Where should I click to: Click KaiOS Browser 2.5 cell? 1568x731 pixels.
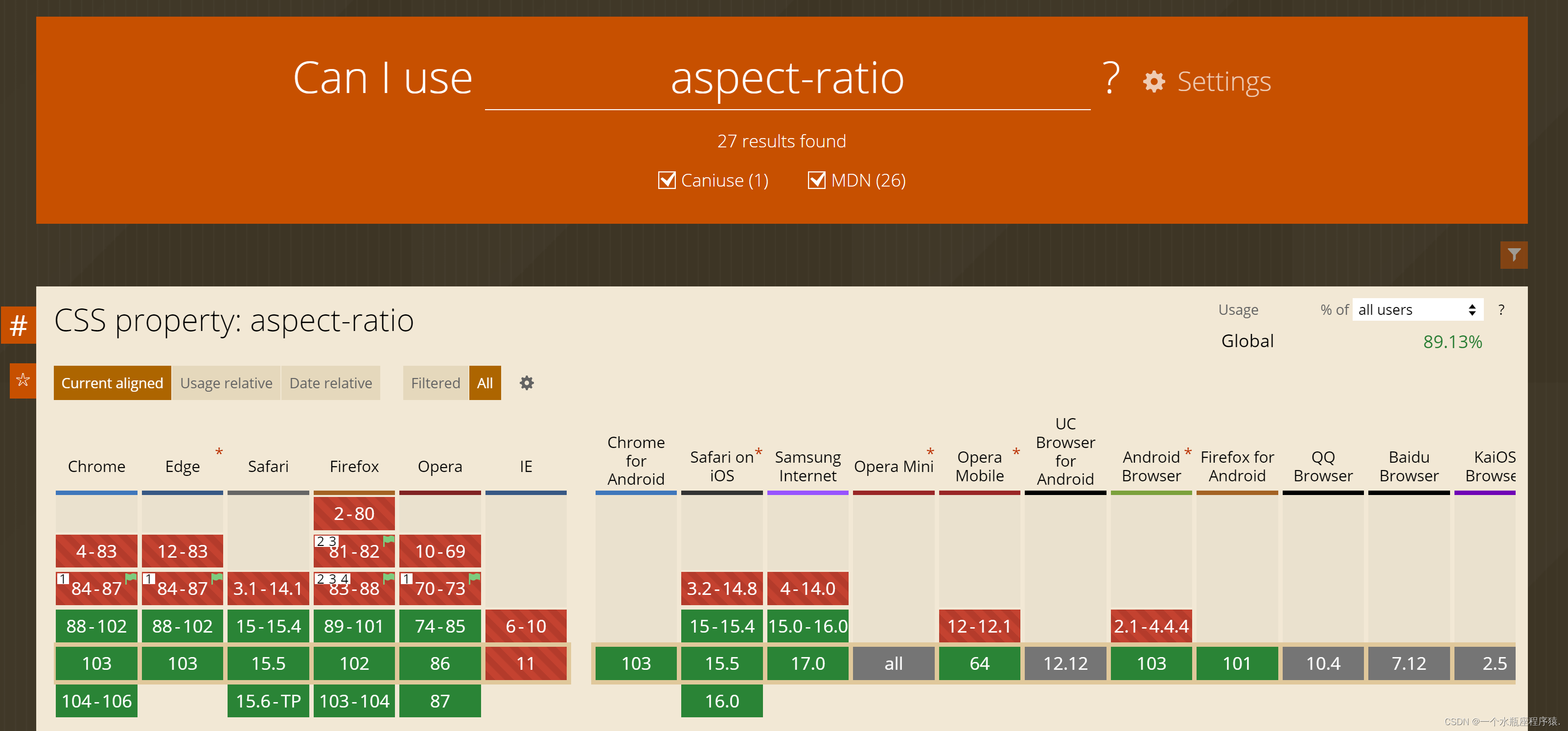point(1485,663)
